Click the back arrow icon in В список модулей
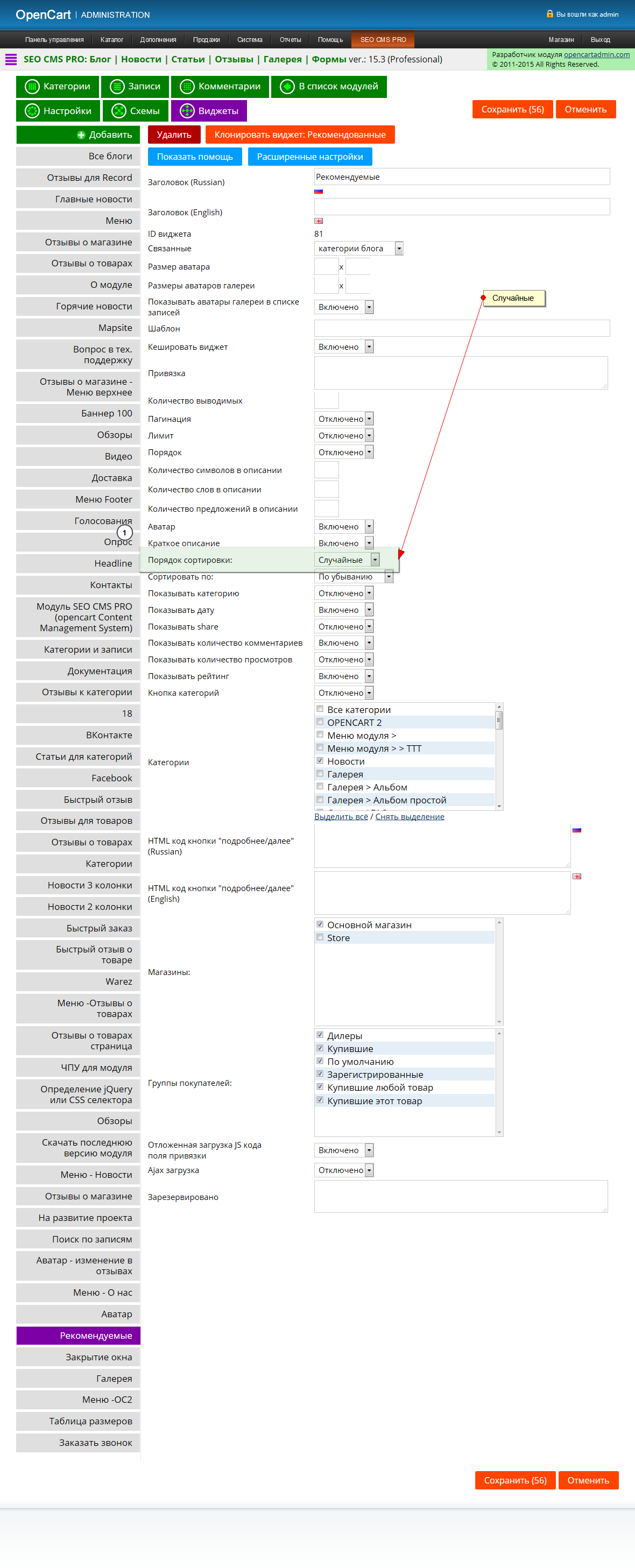This screenshot has width=635, height=1568. [287, 87]
